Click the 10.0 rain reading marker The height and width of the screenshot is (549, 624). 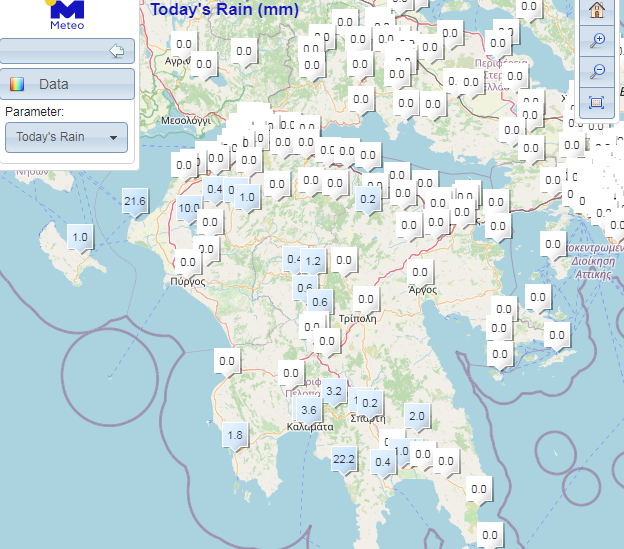pyautogui.click(x=189, y=209)
